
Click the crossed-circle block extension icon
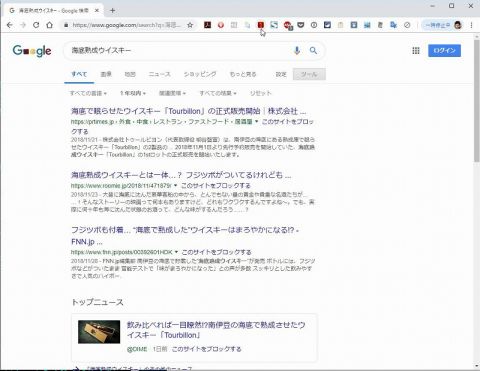(407, 25)
